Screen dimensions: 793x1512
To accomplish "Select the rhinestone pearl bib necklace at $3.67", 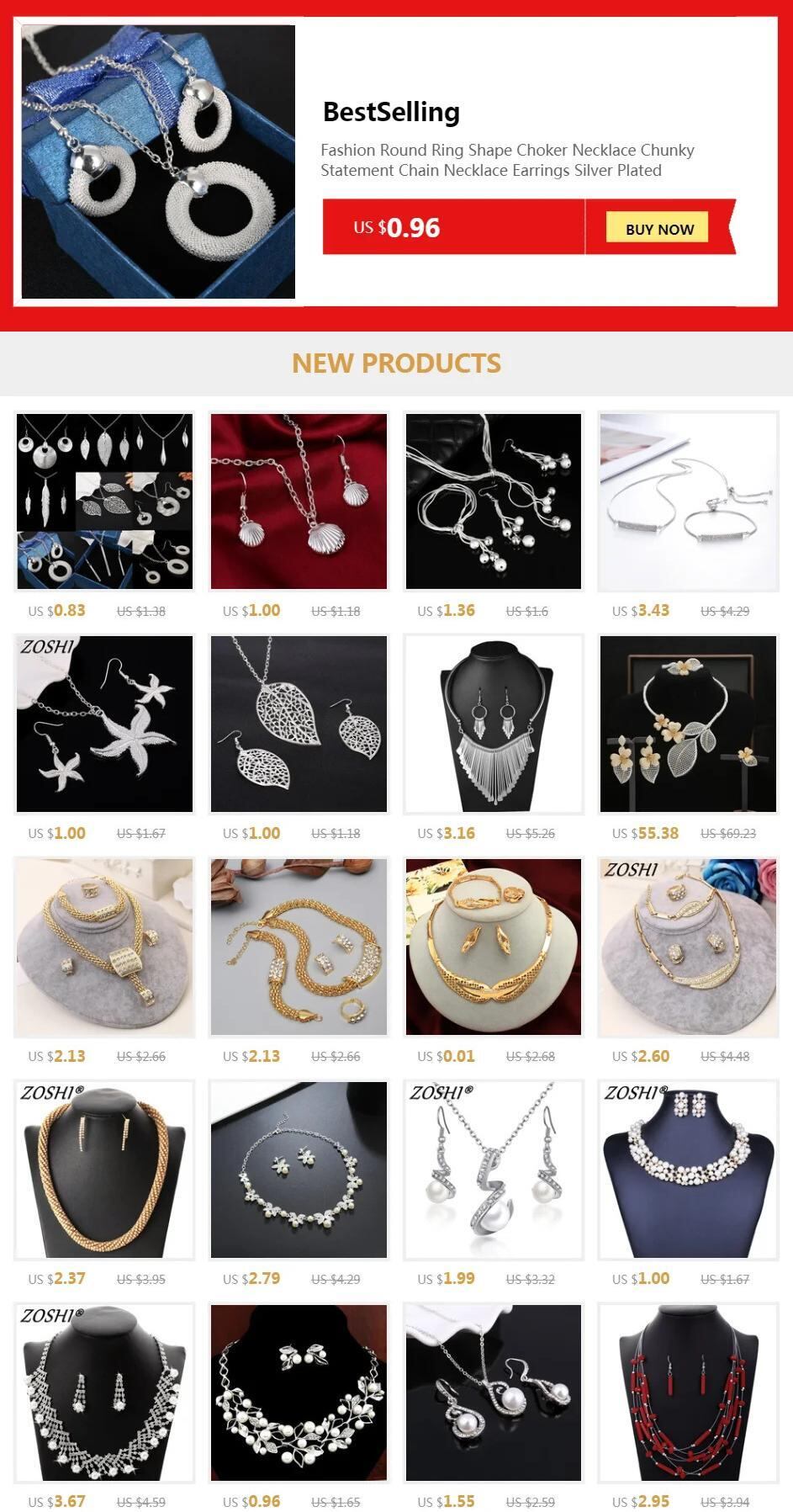I will point(104,1393).
